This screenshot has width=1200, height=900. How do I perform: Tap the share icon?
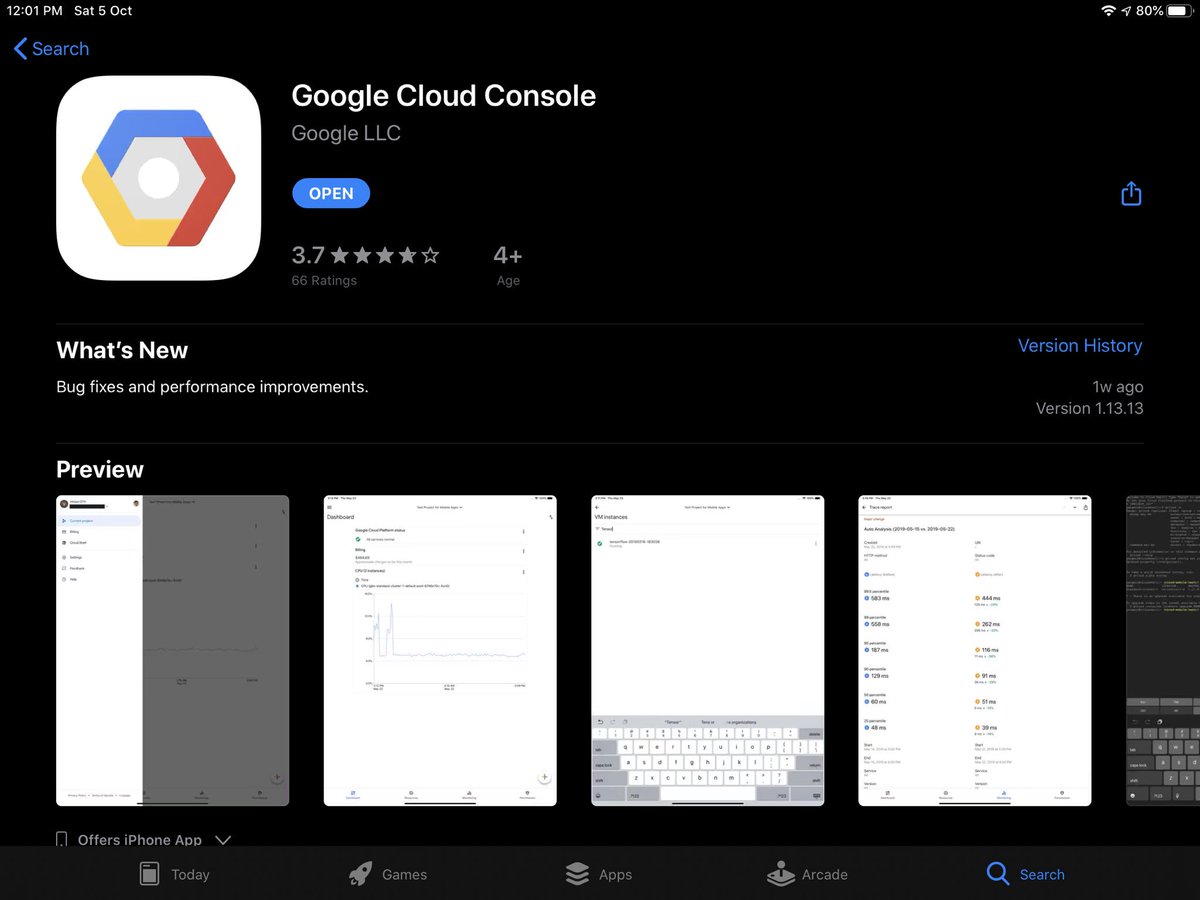(x=1131, y=193)
